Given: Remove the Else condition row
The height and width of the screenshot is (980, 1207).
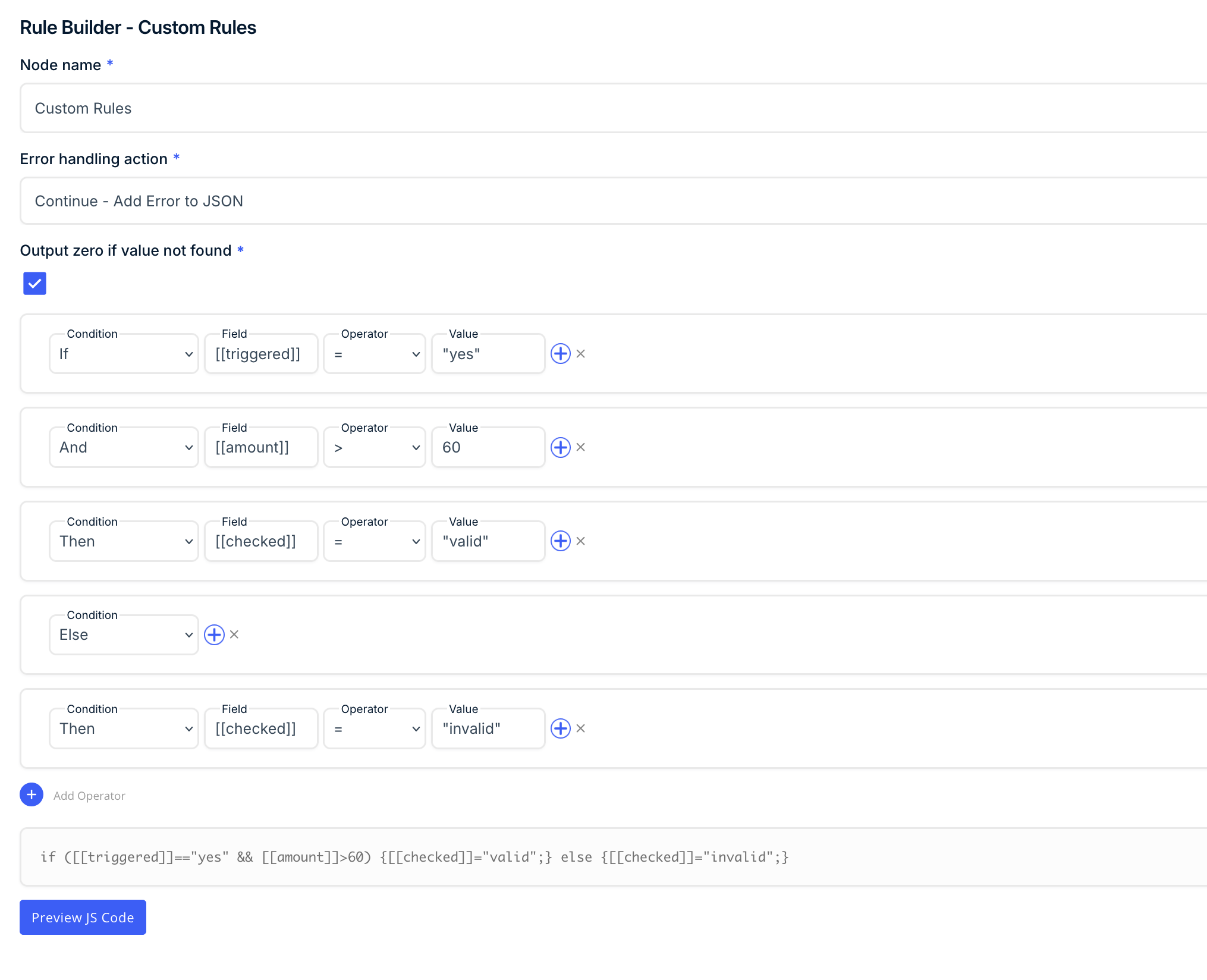Looking at the screenshot, I should point(234,635).
